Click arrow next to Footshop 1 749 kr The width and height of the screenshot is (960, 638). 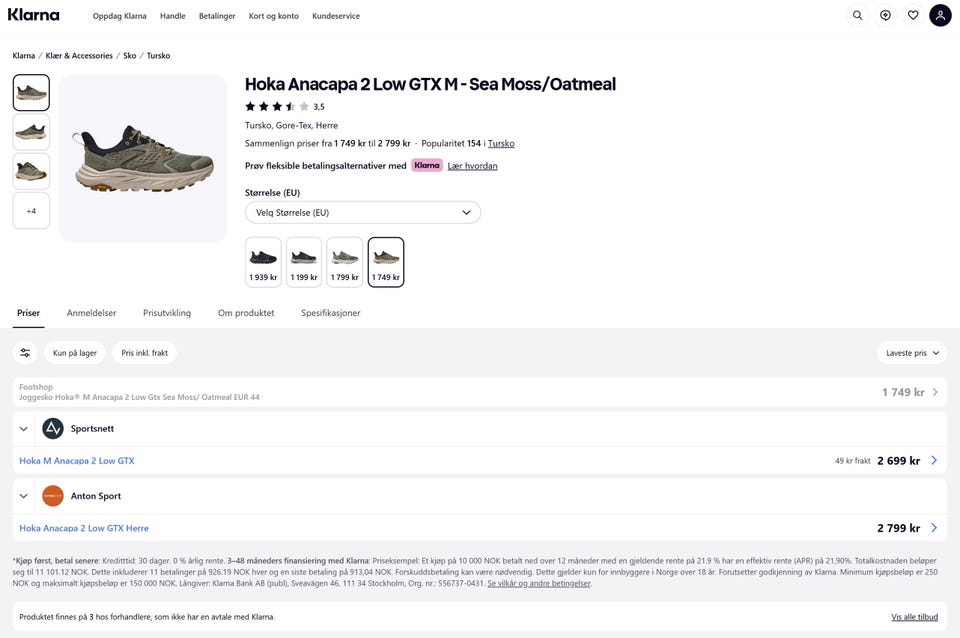(x=935, y=392)
